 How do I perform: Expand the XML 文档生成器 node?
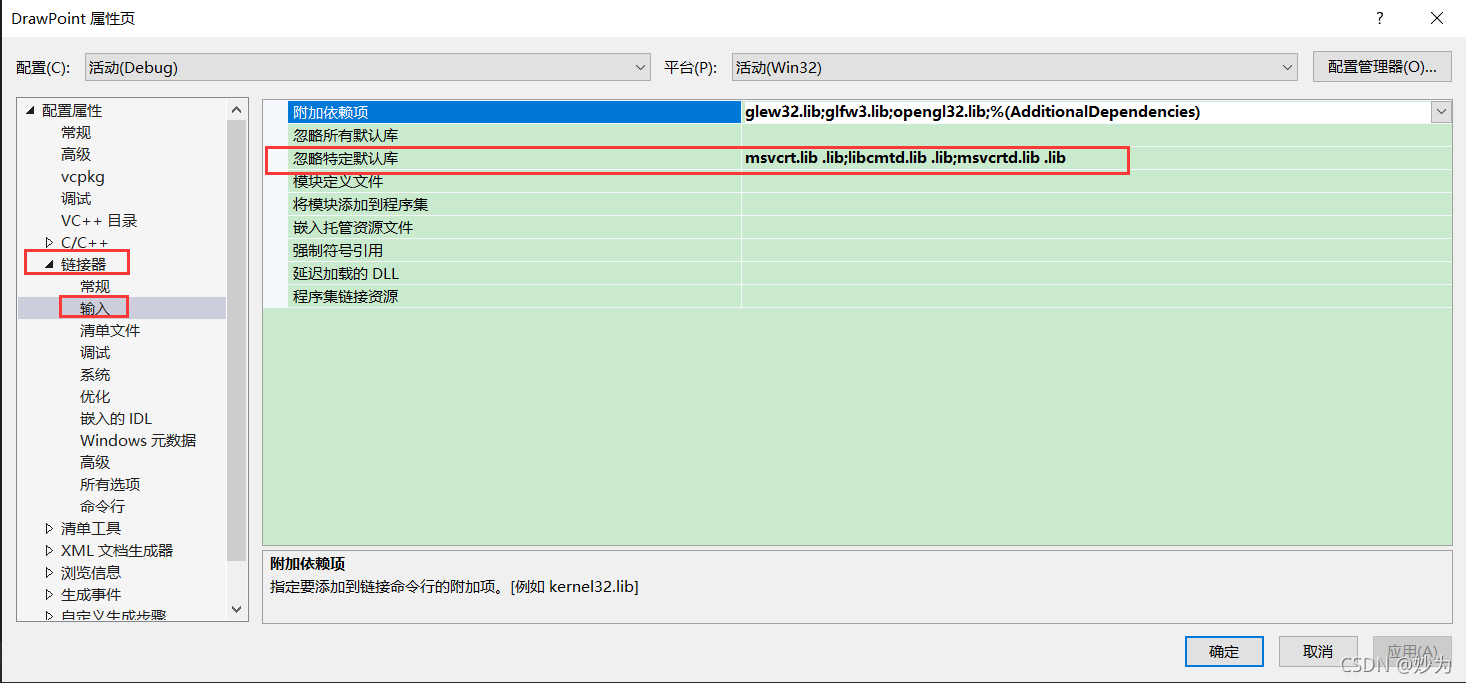[x=50, y=551]
